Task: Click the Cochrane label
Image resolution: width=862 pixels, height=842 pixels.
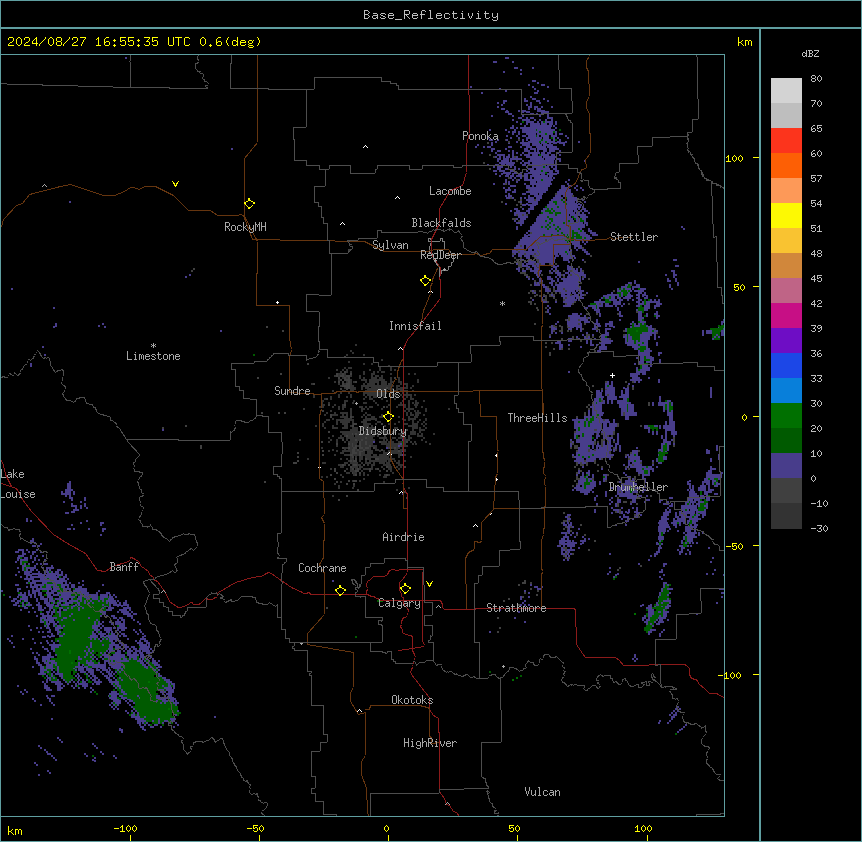Action: [322, 568]
